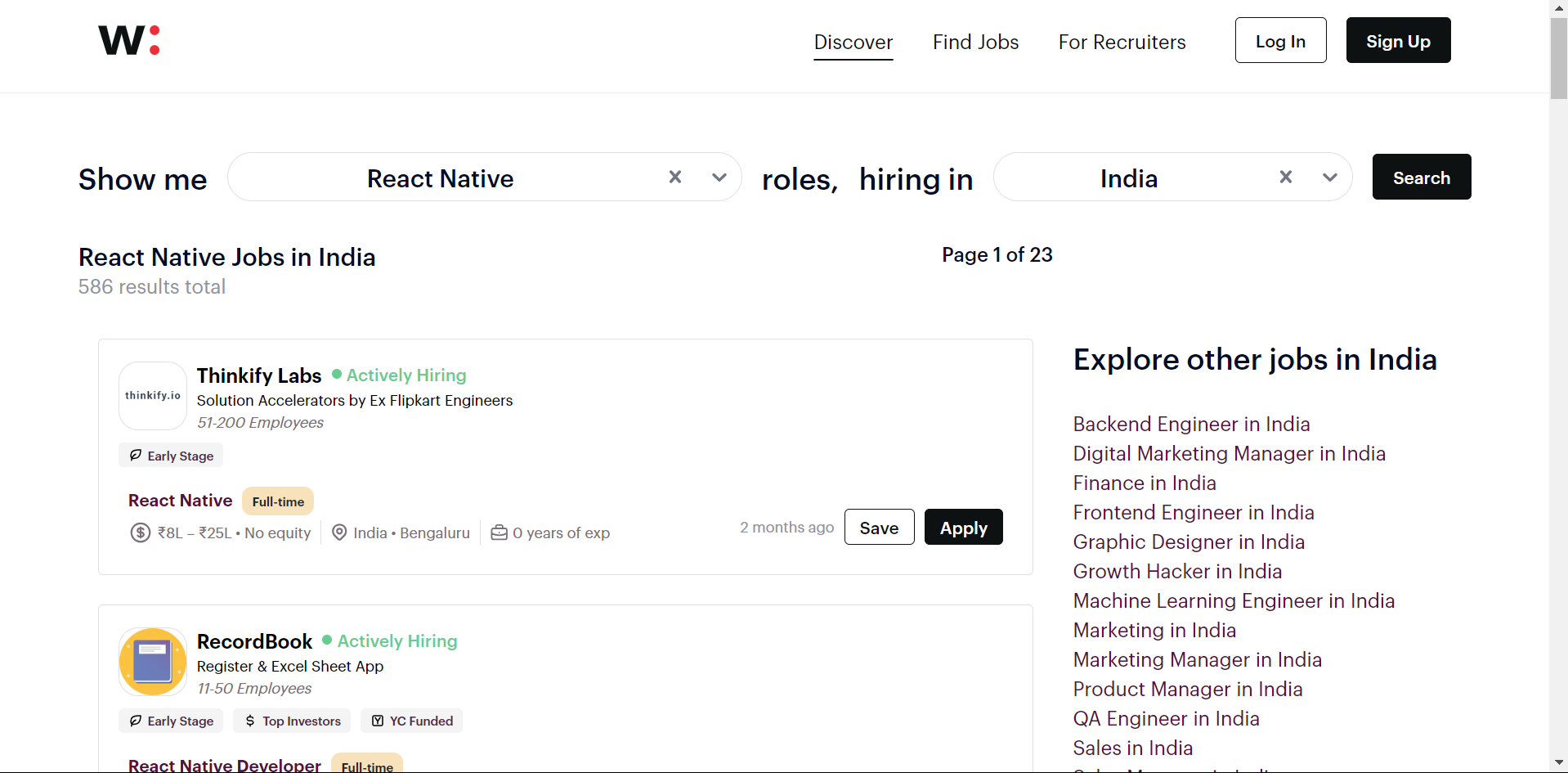The image size is (1568, 773).
Task: Open the Discover navigation tab
Action: pos(853,43)
